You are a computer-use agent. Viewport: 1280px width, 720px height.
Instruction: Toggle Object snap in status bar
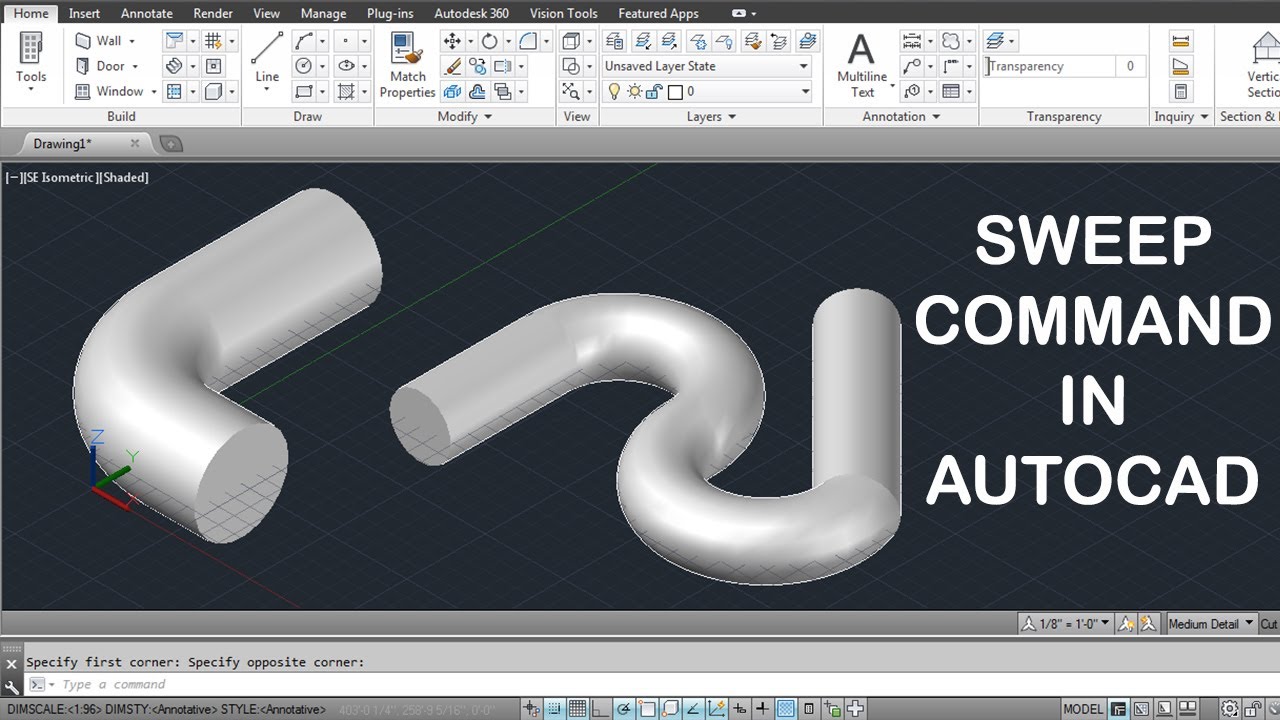[648, 709]
